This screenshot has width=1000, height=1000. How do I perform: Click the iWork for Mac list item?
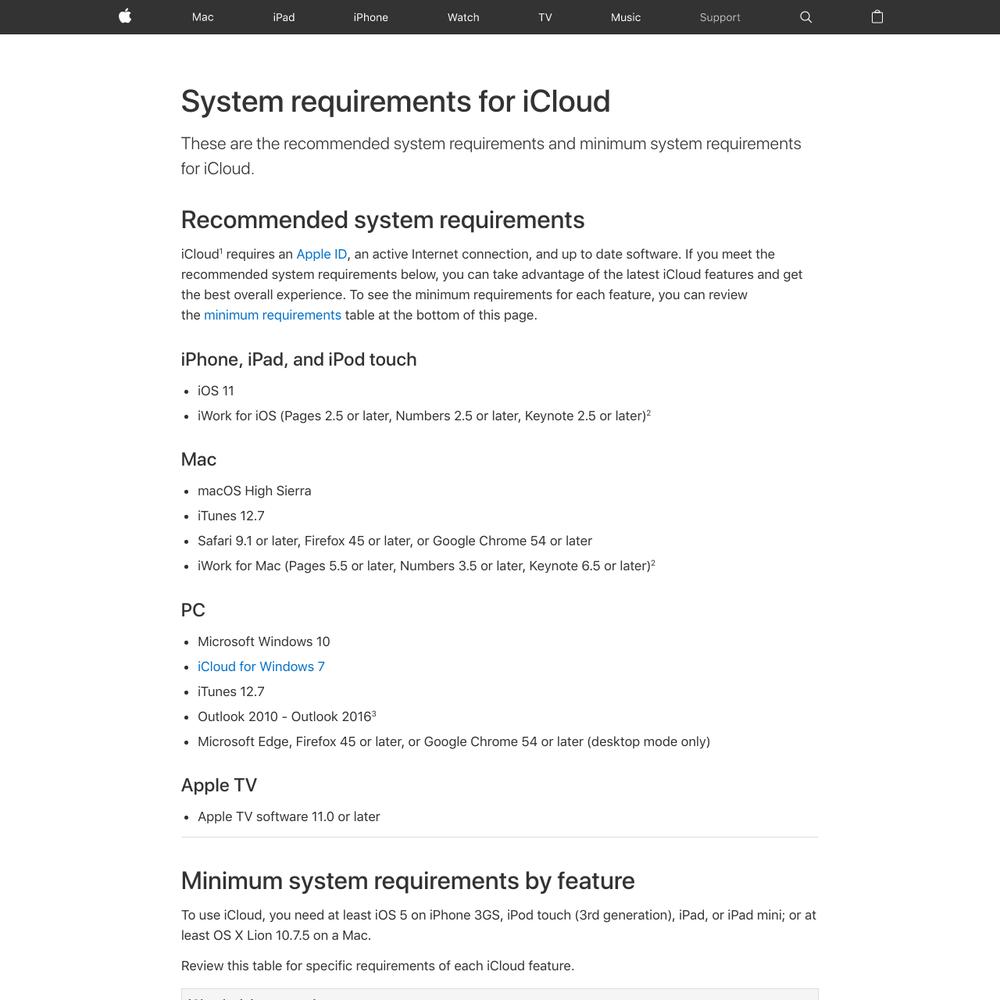[x=427, y=566]
